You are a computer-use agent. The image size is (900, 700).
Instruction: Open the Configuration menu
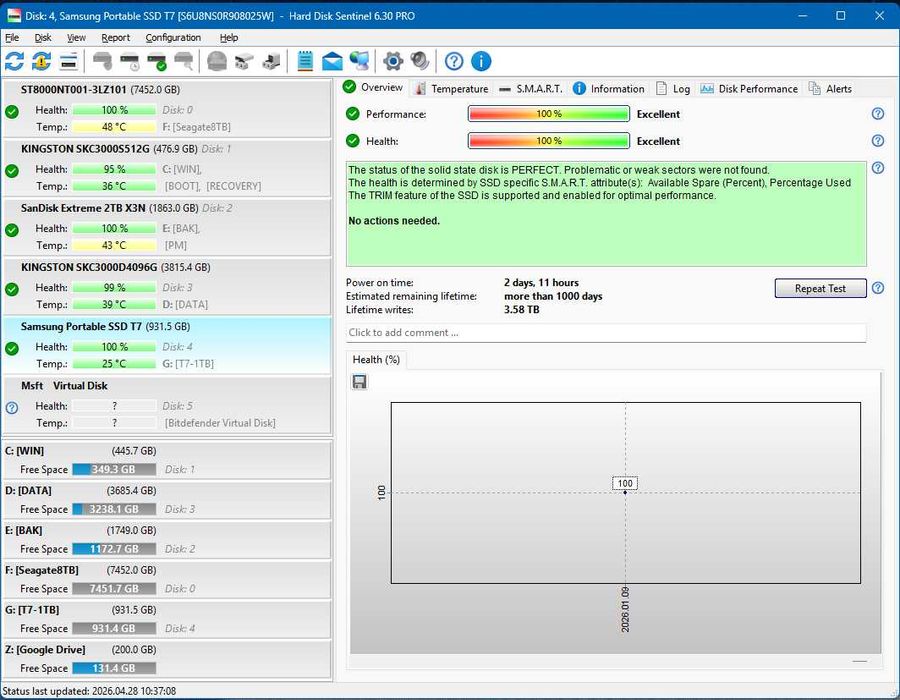tap(173, 37)
